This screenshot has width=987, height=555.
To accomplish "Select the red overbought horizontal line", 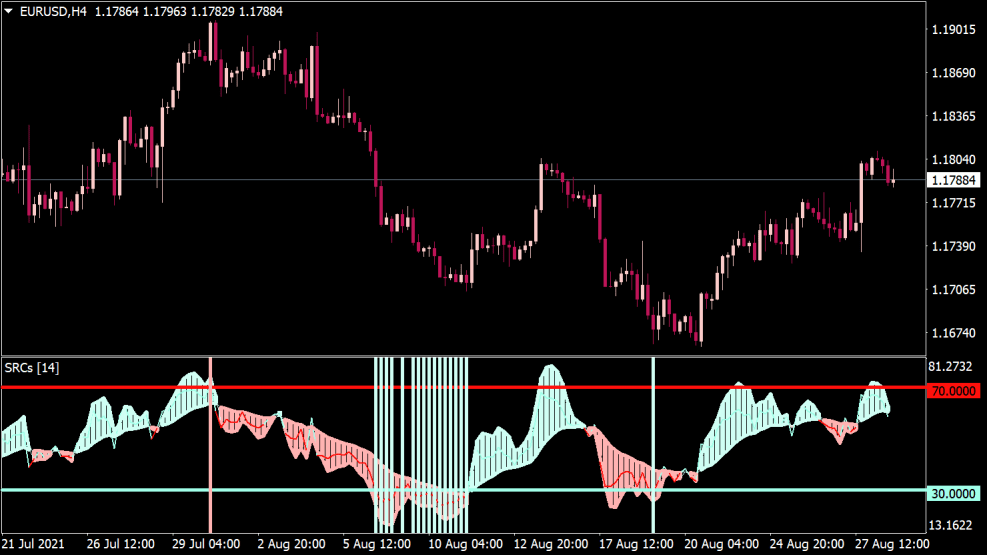I will coord(500,387).
